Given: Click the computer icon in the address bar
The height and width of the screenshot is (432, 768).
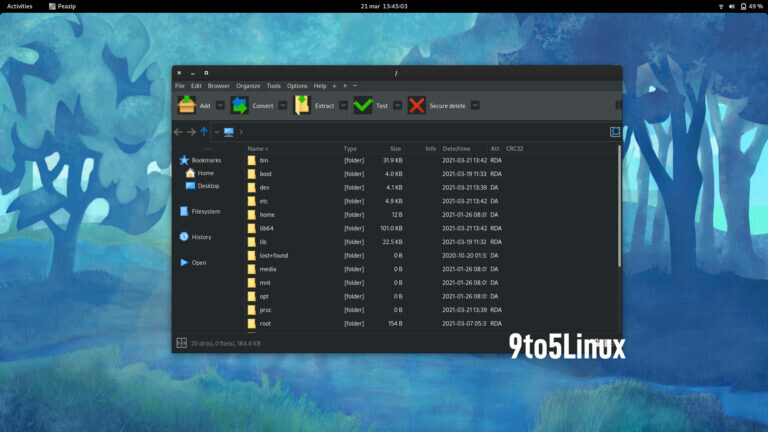Looking at the screenshot, I should pos(229,132).
